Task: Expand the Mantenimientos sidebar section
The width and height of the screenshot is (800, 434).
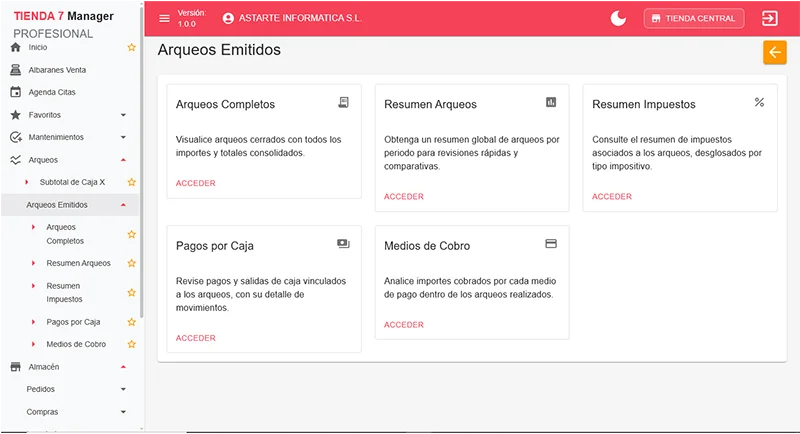Action: 123,137
